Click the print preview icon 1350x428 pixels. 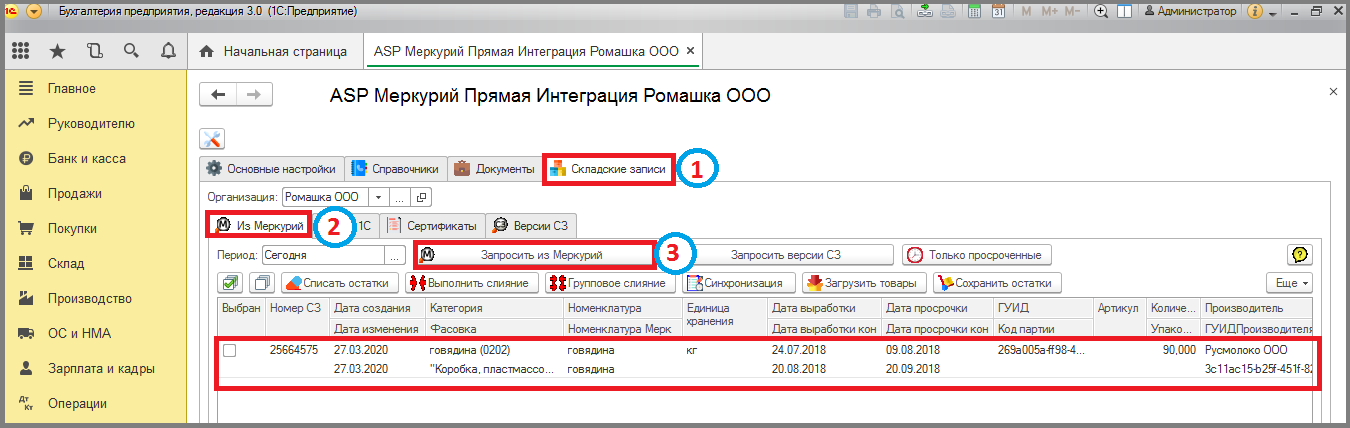click(896, 12)
